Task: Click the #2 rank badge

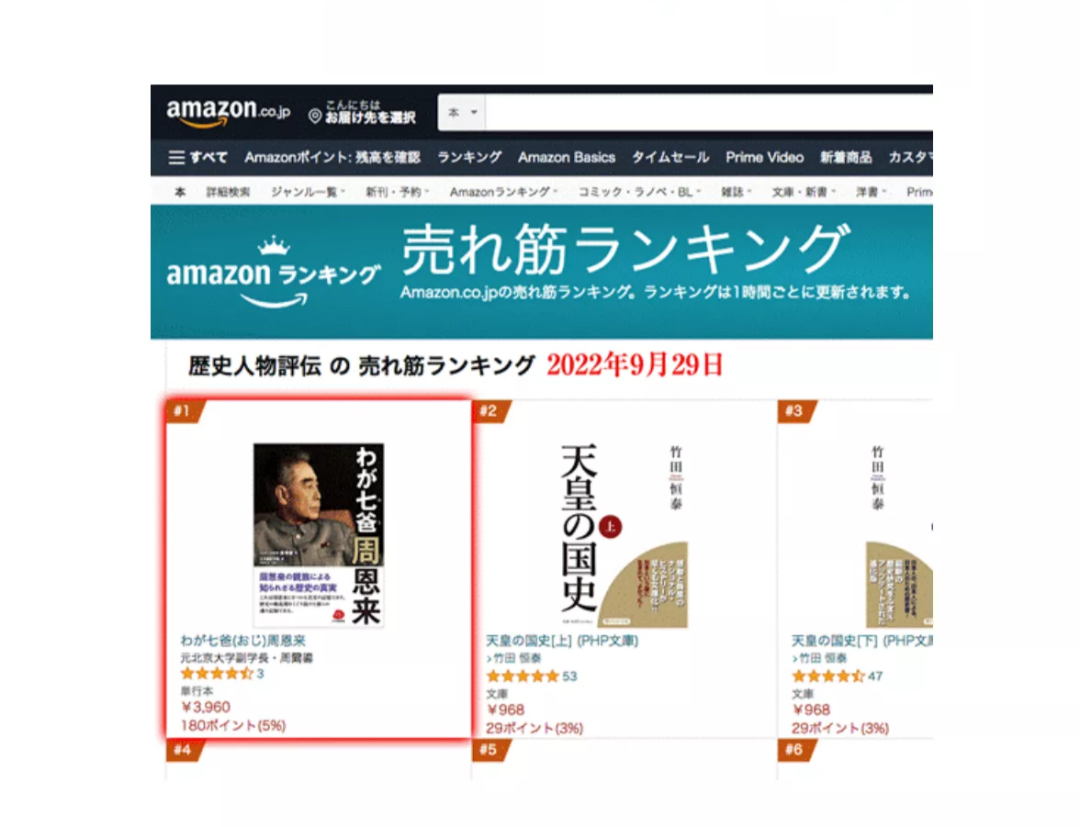Action: coord(490,411)
